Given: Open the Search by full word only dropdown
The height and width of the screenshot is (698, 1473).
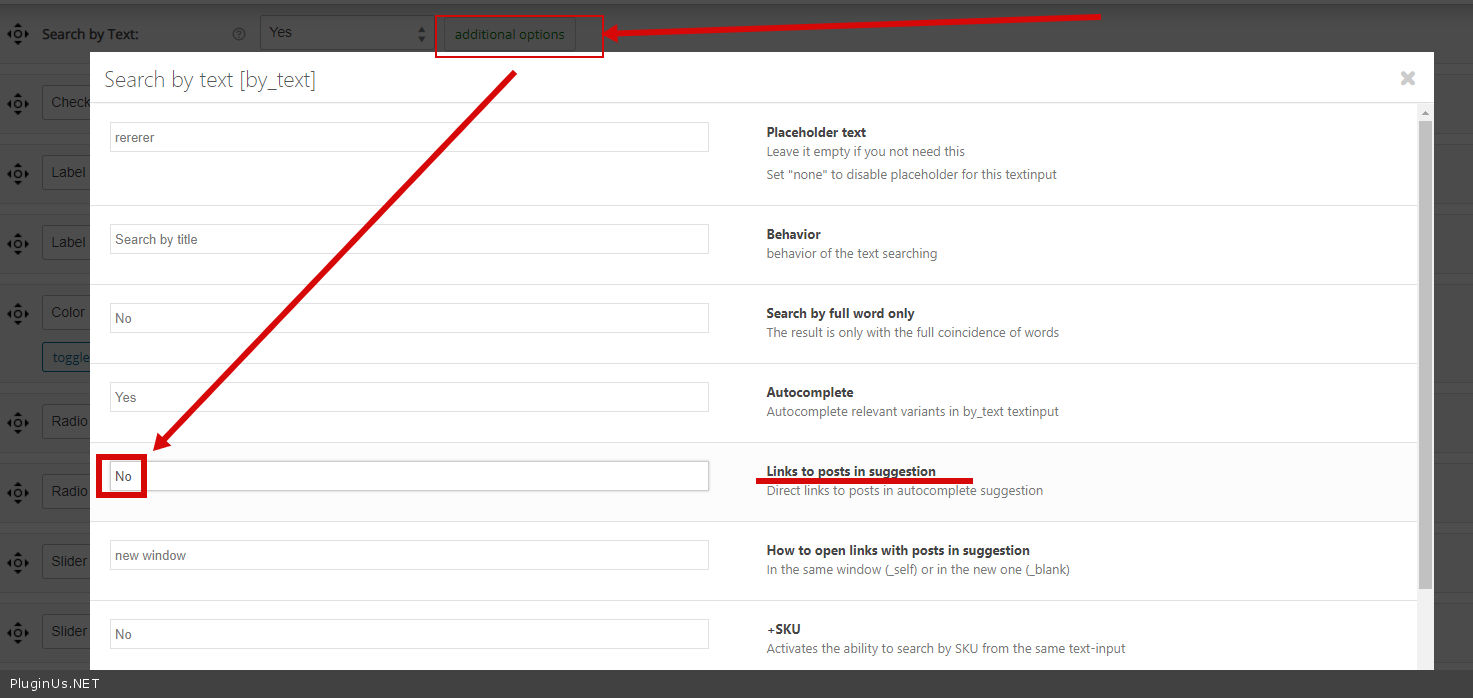Looking at the screenshot, I should [x=409, y=318].
